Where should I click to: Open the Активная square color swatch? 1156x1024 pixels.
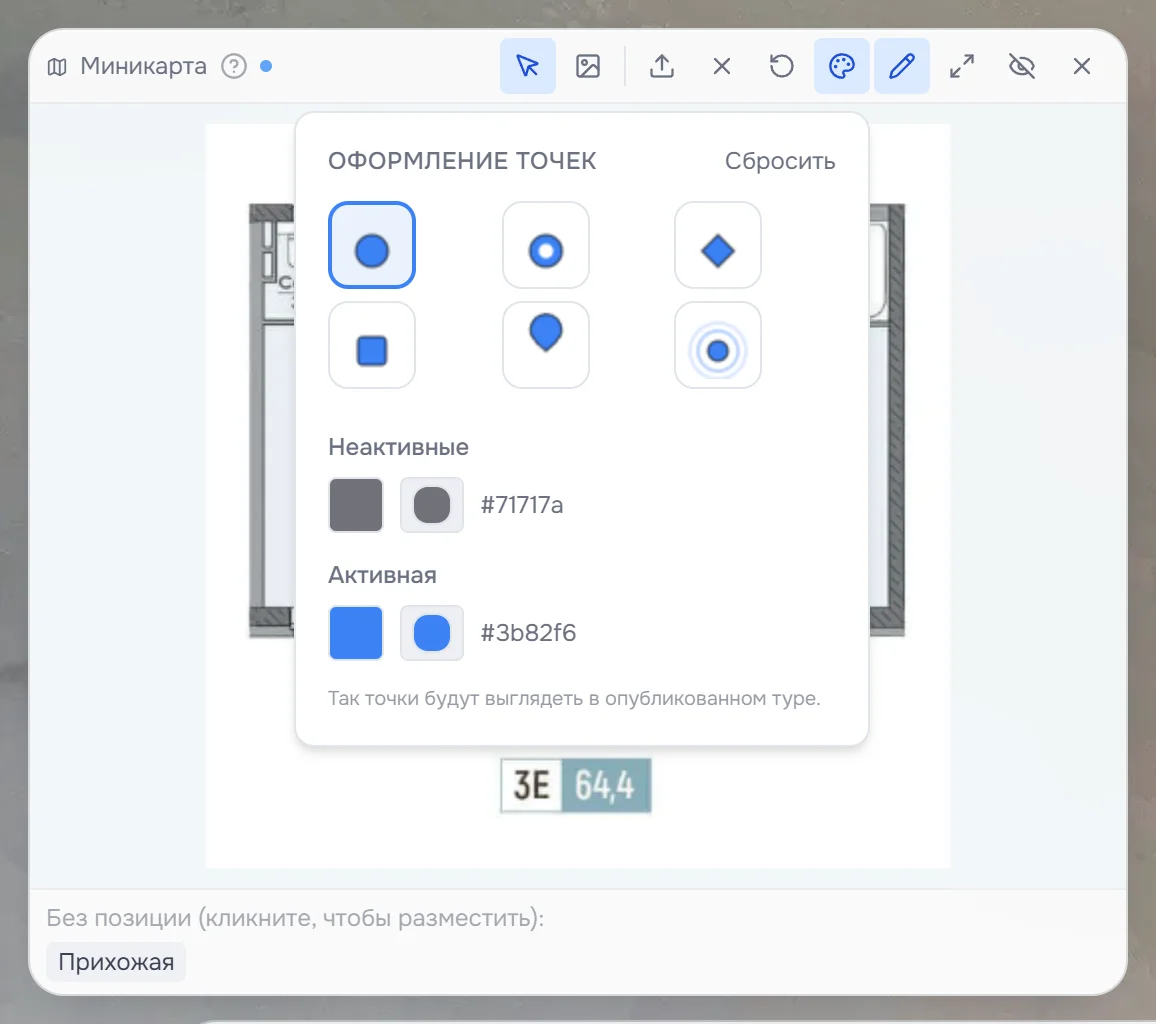click(356, 633)
